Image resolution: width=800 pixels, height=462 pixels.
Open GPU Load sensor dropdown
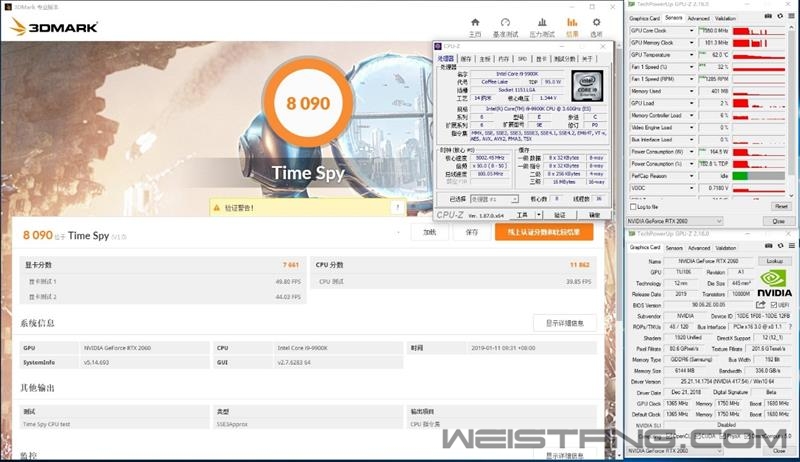(692, 104)
